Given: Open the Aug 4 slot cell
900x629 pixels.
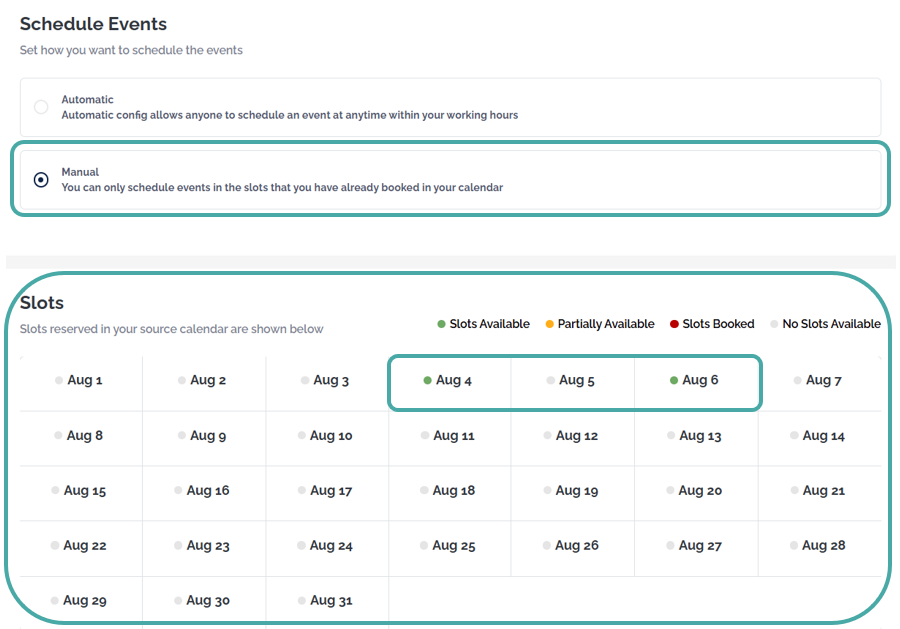Looking at the screenshot, I should pos(448,380).
